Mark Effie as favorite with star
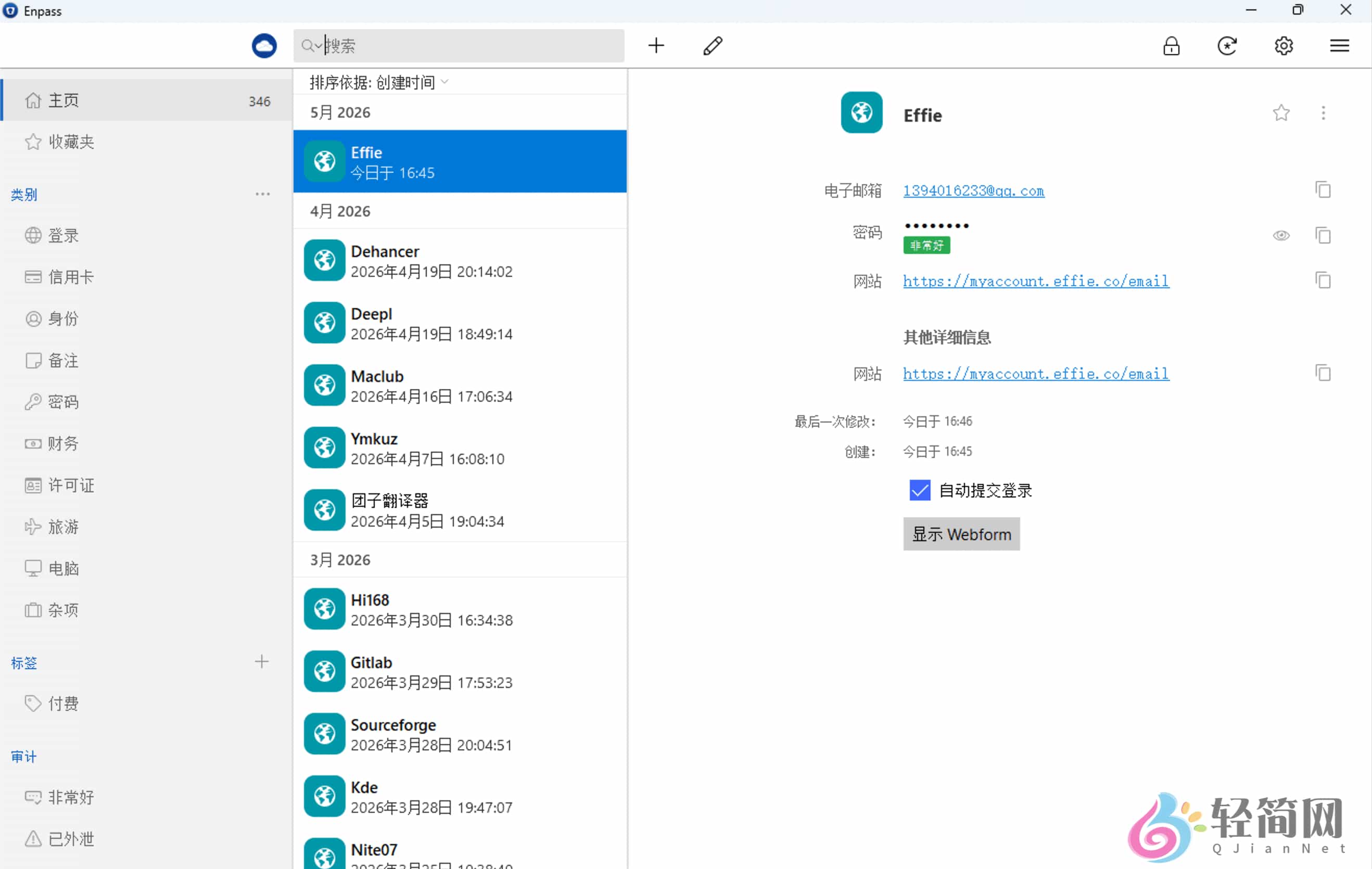The width and height of the screenshot is (1372, 869). pos(1281,113)
